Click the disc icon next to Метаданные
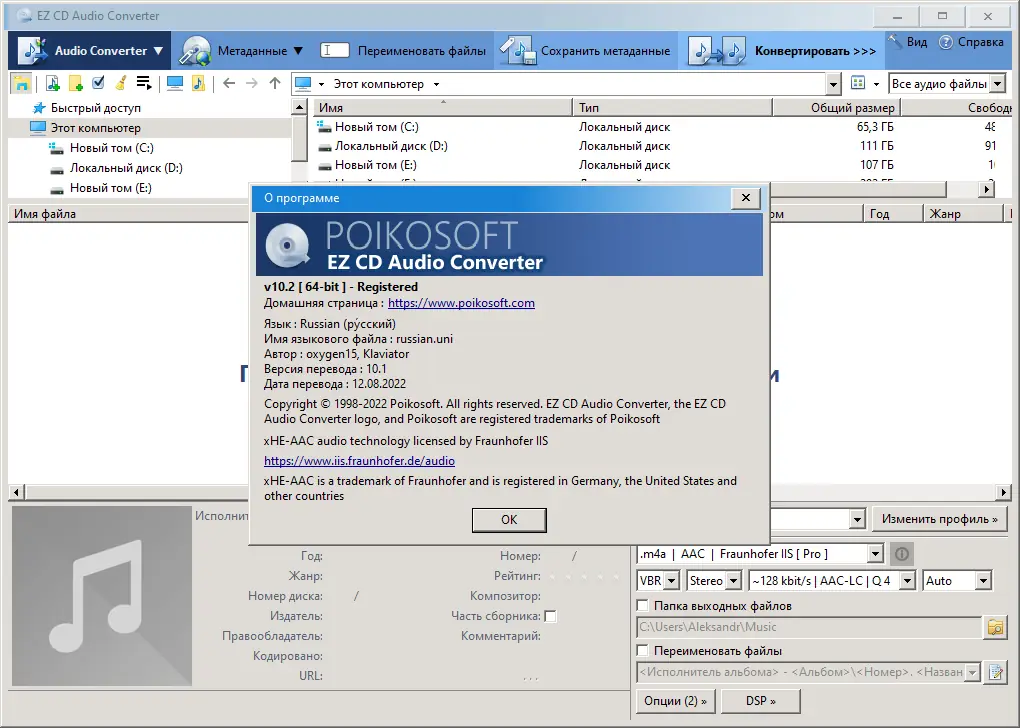Screen dimensions: 1020x728 (195, 51)
